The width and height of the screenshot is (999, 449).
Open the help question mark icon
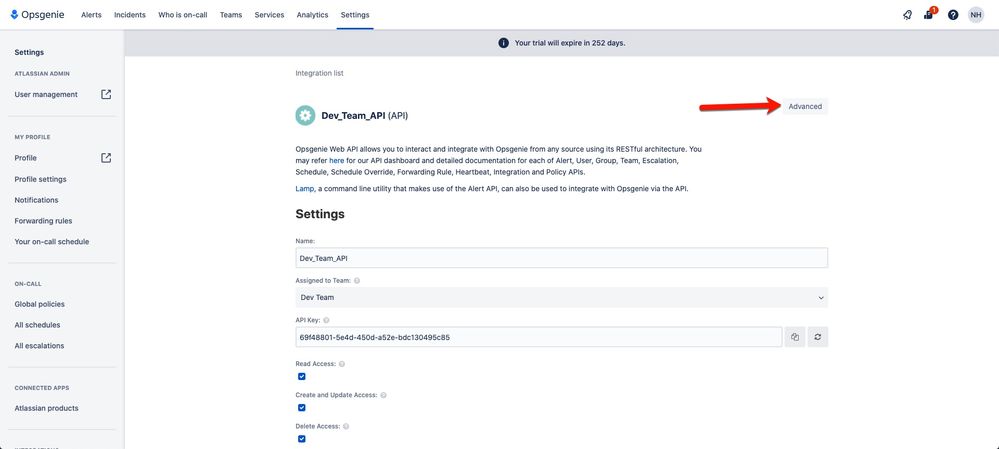point(952,15)
